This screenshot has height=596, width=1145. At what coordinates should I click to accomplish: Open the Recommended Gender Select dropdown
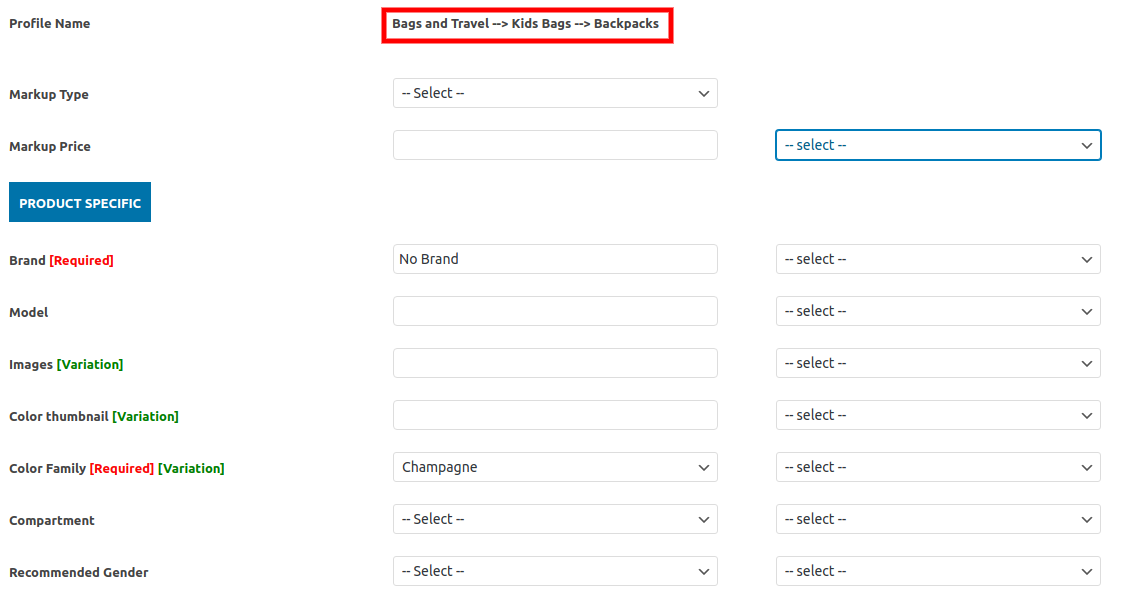[x=555, y=571]
